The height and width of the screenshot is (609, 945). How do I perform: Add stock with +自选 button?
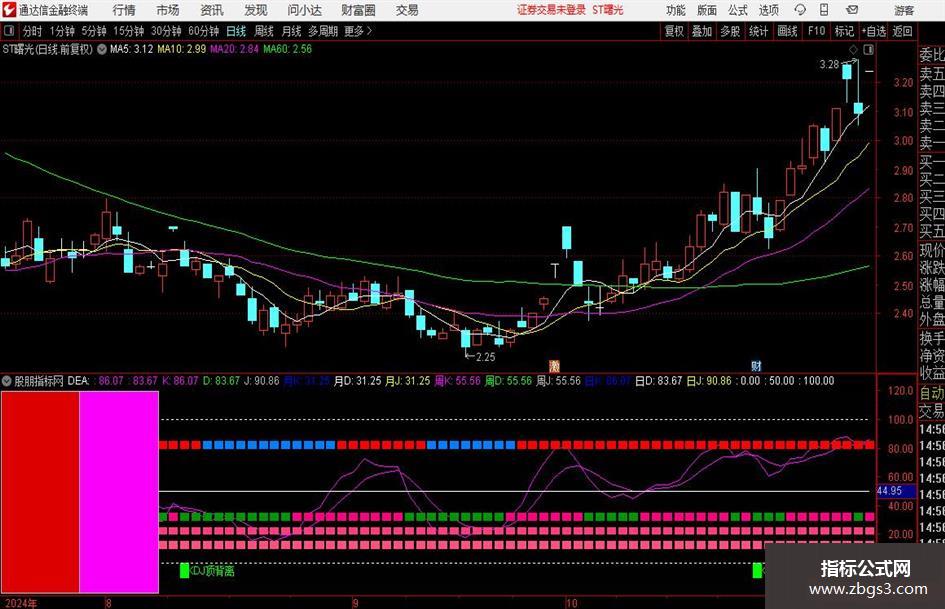click(873, 31)
